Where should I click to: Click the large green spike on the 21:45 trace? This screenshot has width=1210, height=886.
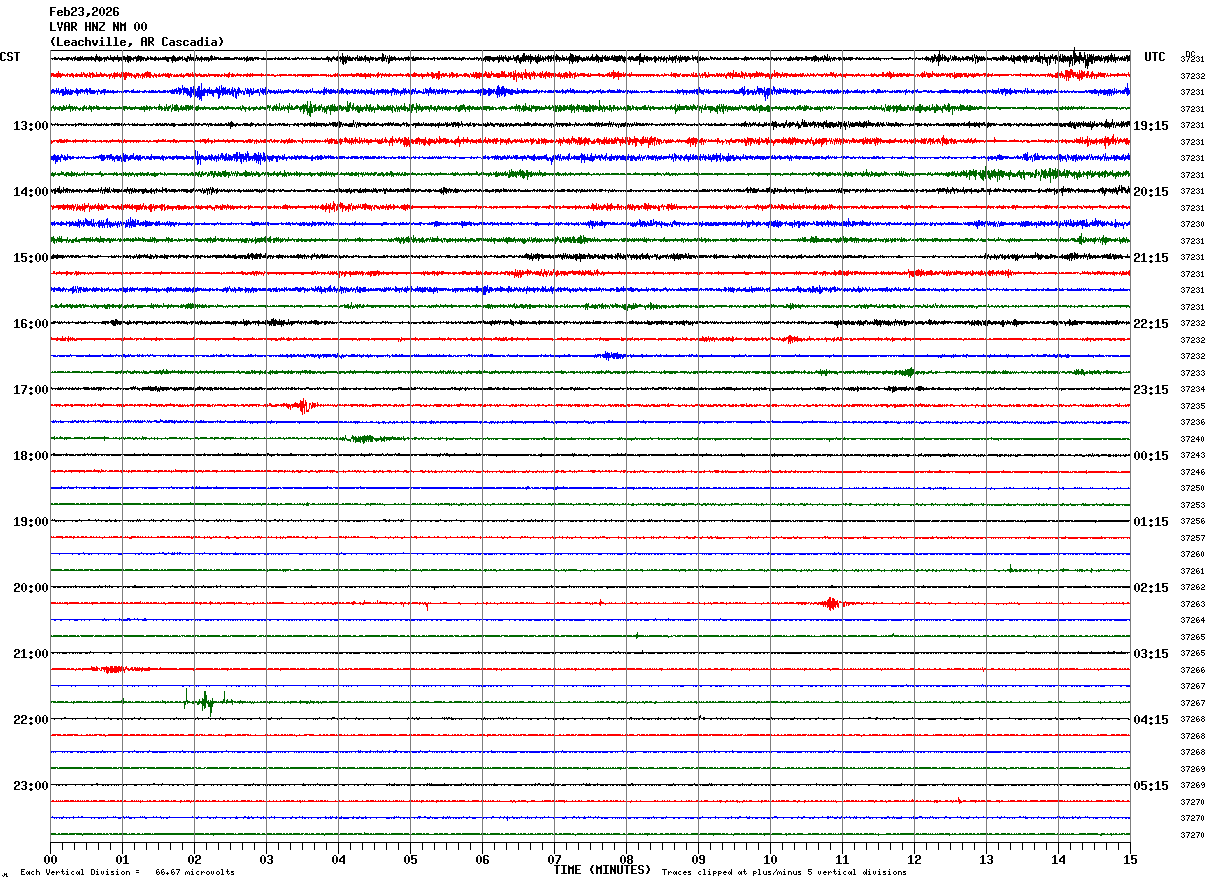(x=205, y=701)
